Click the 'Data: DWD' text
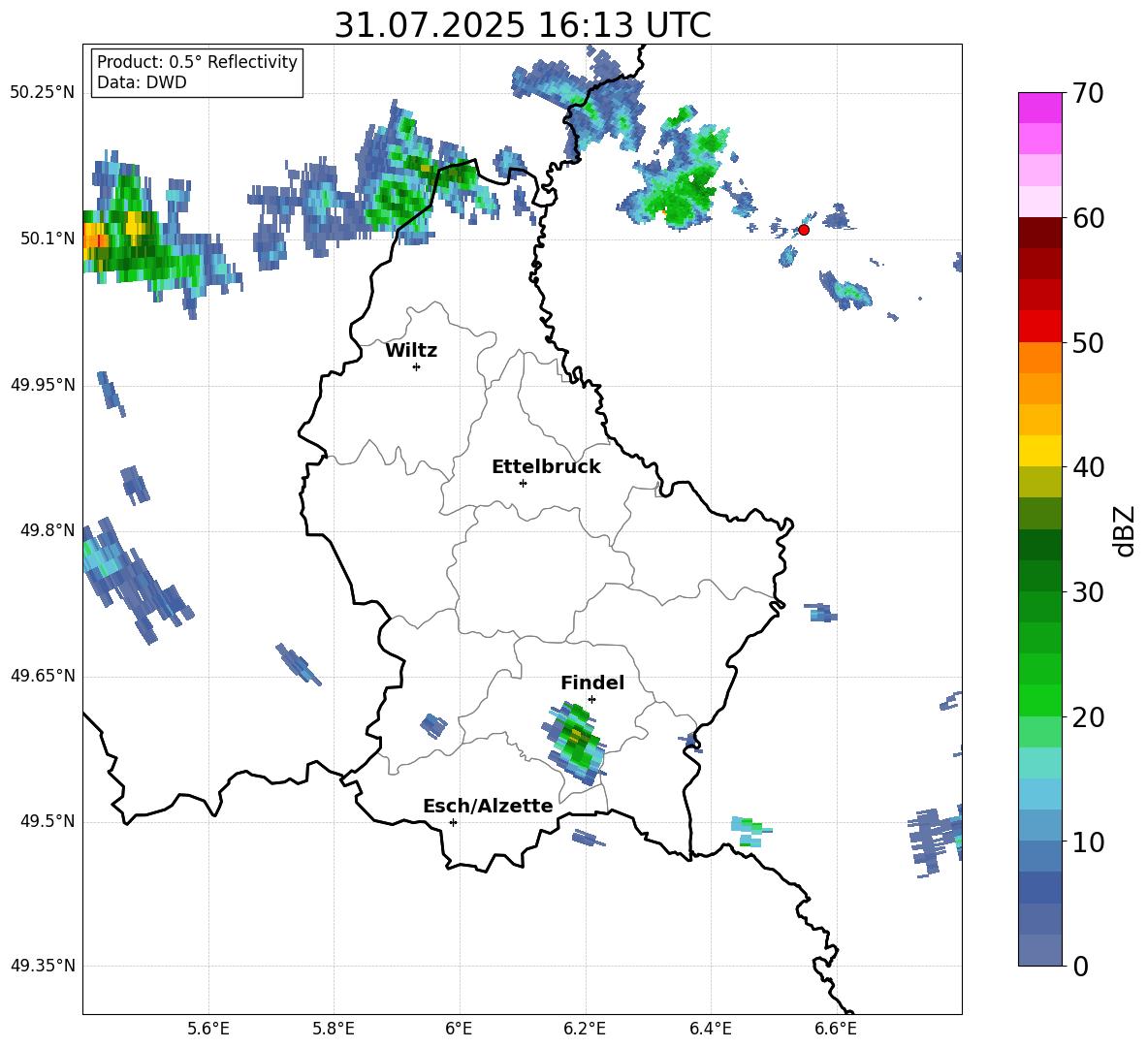This screenshot has width=1148, height=1048. point(142,82)
